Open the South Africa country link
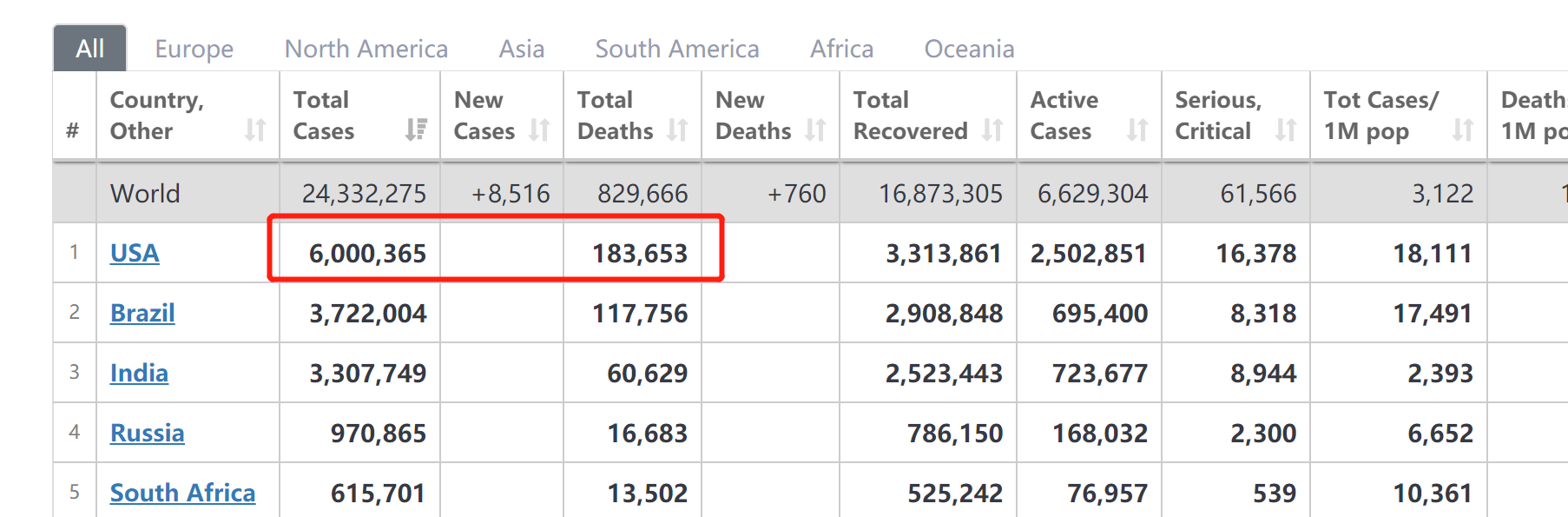This screenshot has width=1568, height=517. 182,493
